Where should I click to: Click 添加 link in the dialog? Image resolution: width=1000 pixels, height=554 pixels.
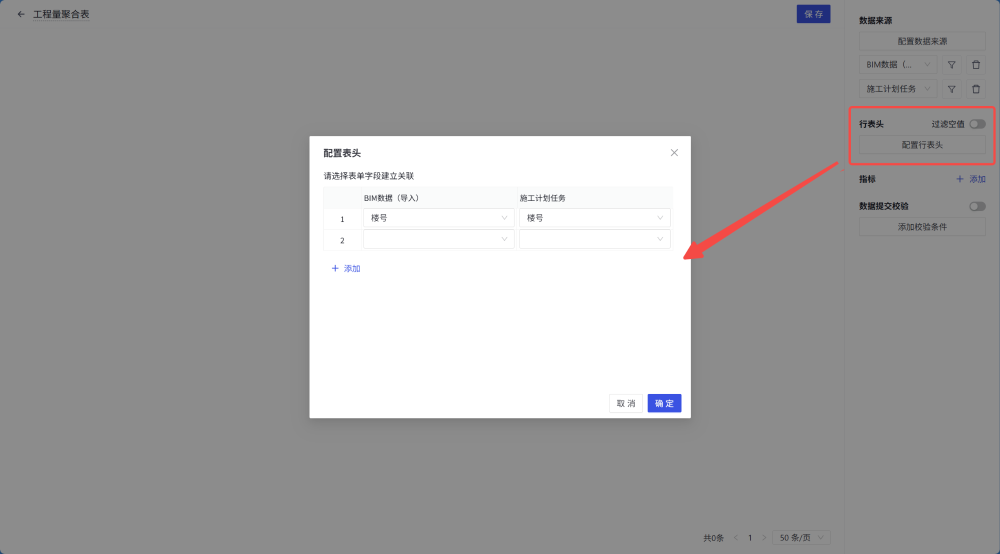[x=346, y=269]
